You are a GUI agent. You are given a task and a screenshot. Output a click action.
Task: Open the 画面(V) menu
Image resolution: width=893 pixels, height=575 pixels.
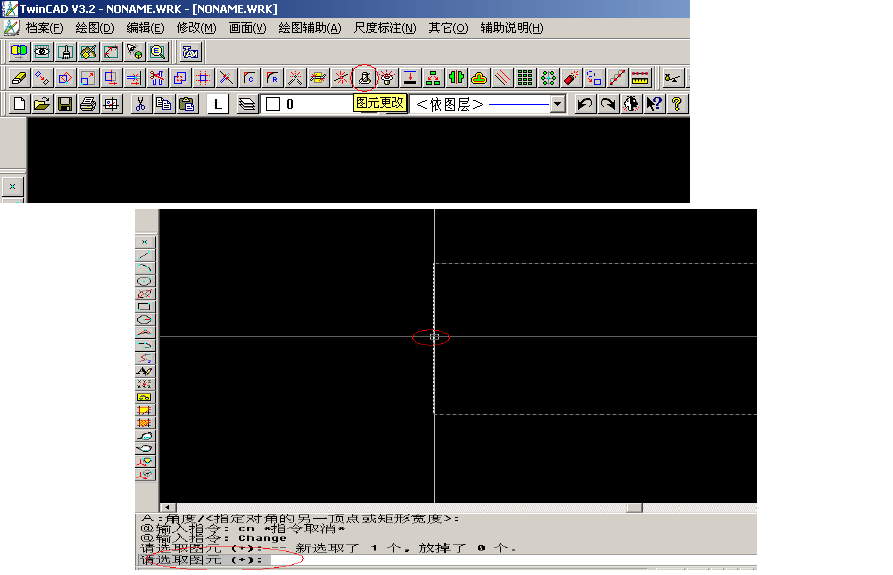click(x=248, y=28)
